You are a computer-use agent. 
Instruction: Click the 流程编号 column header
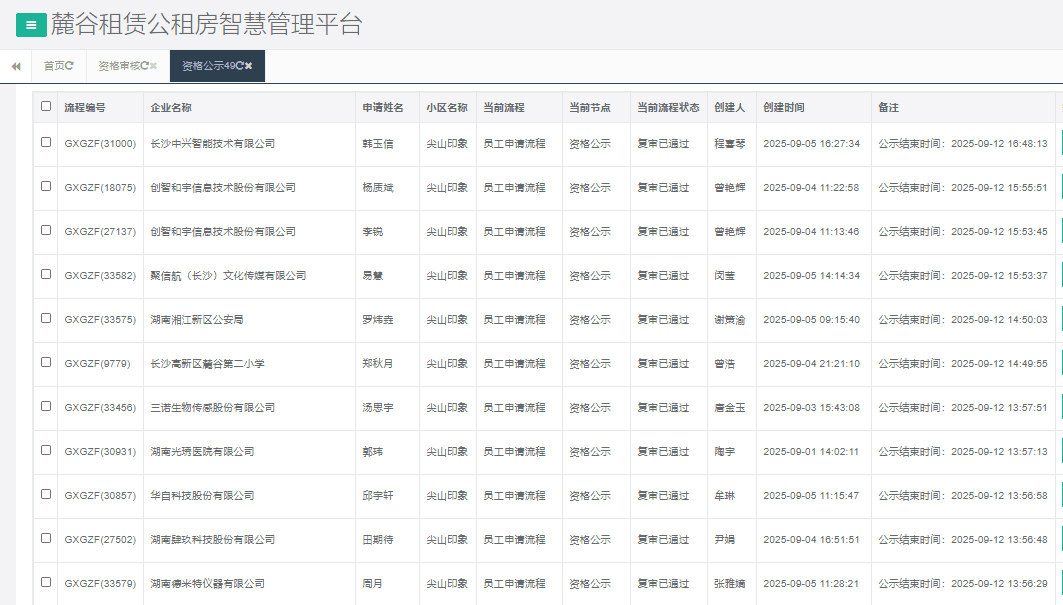point(85,108)
